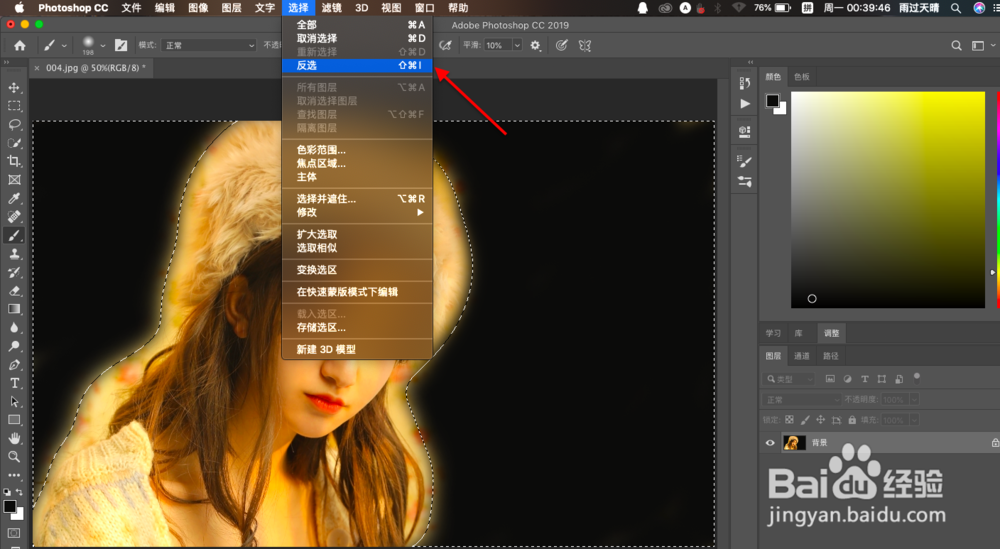
Task: Open the 模式 blend mode dropdown
Action: tap(209, 45)
